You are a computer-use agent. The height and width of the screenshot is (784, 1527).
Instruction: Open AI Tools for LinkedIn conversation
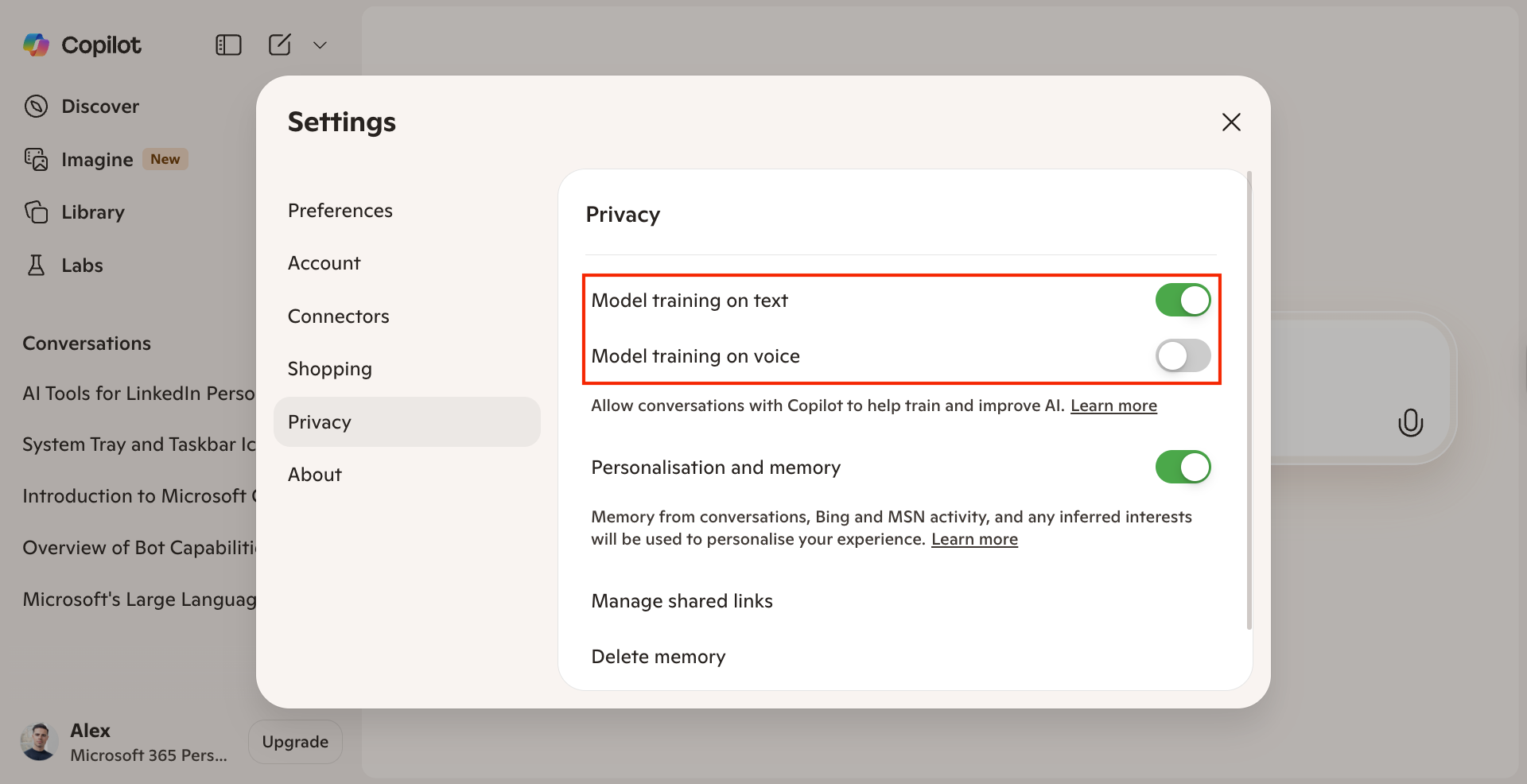click(138, 394)
